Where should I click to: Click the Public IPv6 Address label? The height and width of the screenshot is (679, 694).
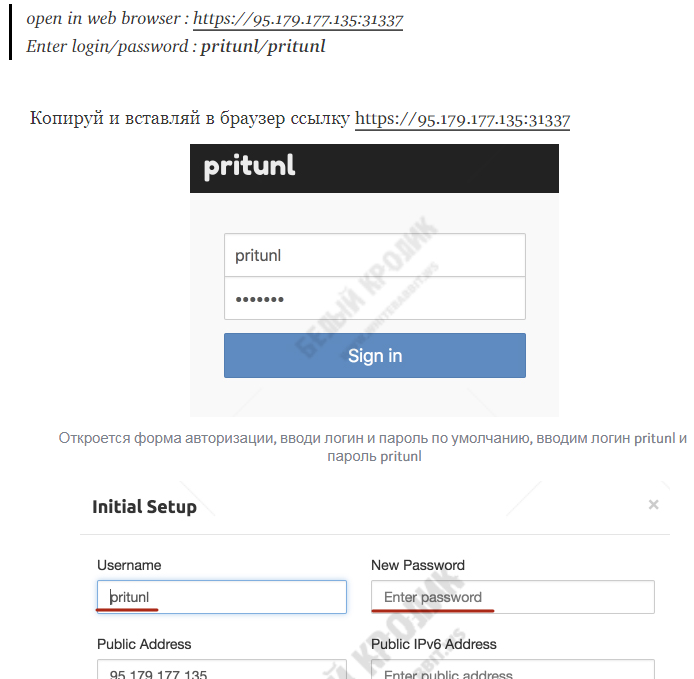(434, 644)
